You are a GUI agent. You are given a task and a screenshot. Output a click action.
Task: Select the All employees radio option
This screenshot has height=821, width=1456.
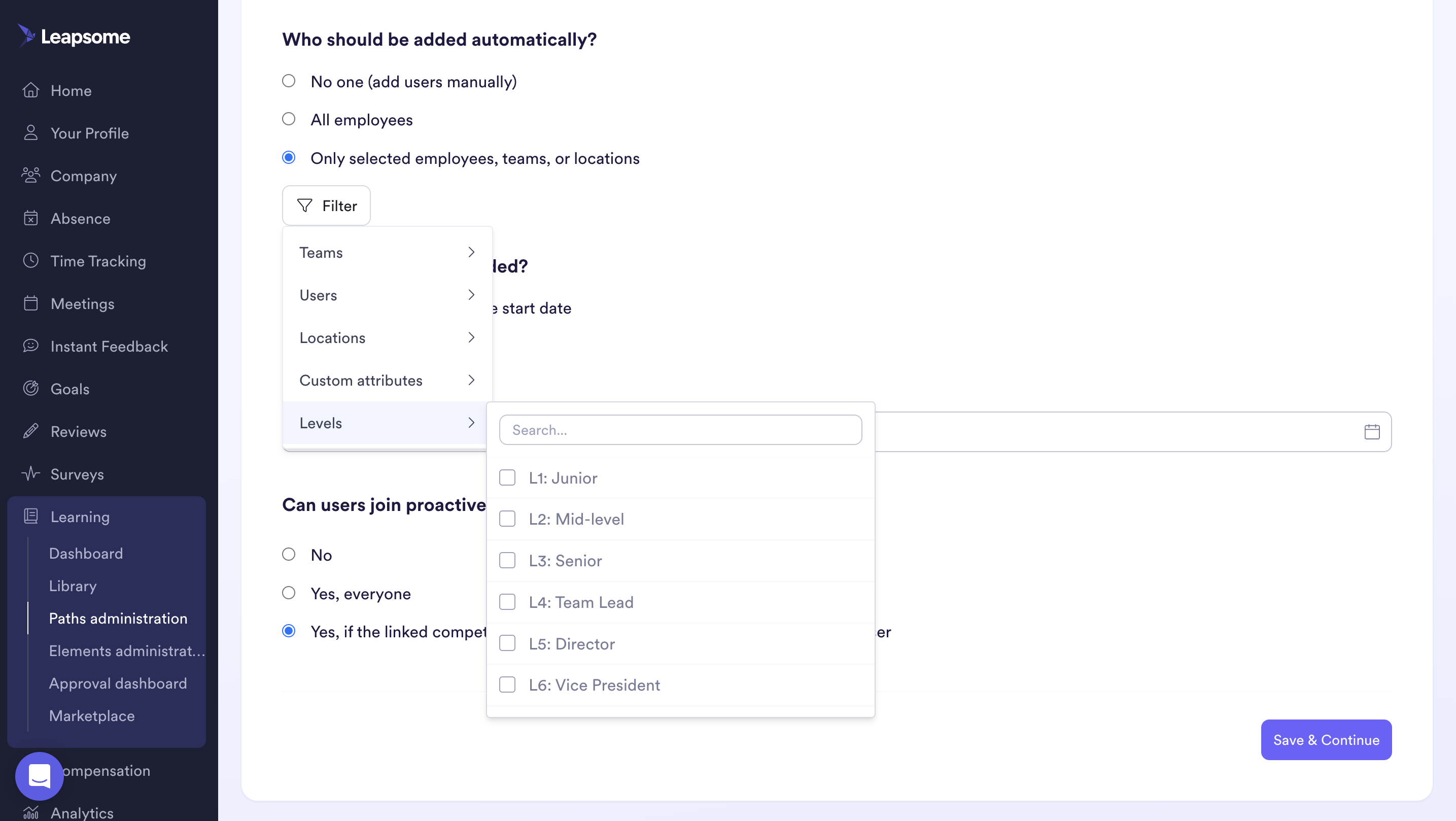(x=289, y=119)
